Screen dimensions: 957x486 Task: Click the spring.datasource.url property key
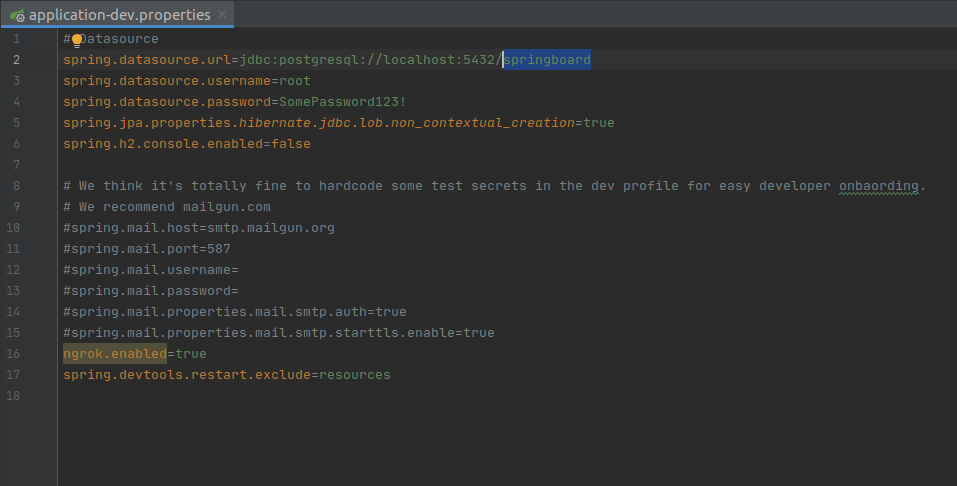[x=147, y=60]
